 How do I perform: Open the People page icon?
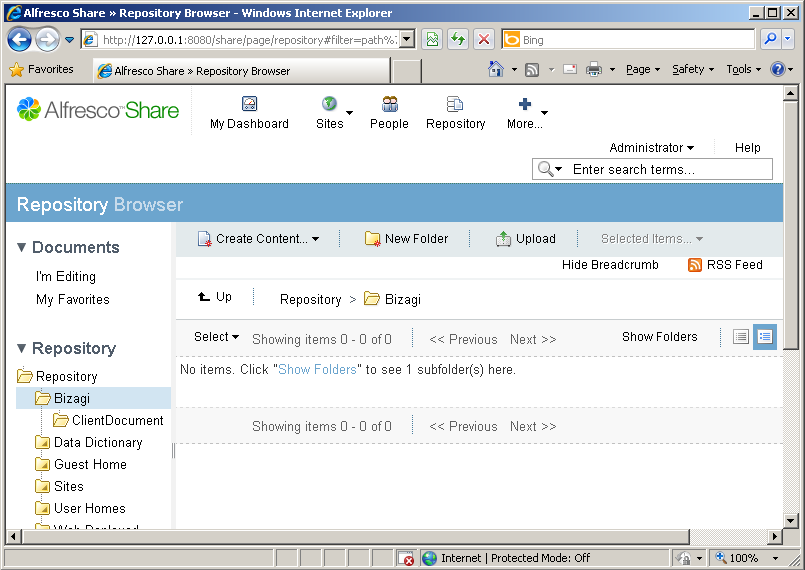click(390, 104)
